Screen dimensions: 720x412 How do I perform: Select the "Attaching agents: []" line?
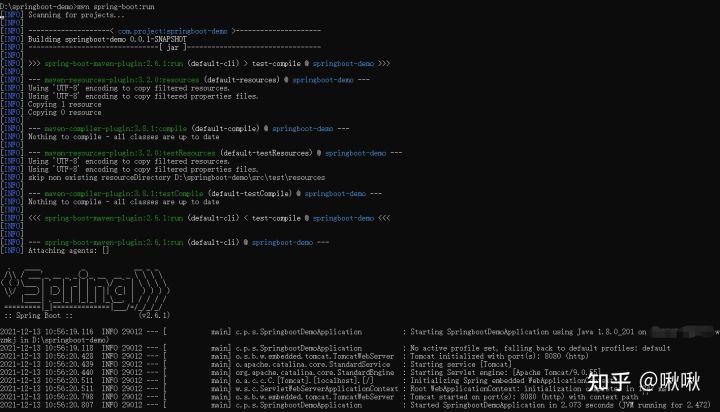pyautogui.click(x=68, y=250)
